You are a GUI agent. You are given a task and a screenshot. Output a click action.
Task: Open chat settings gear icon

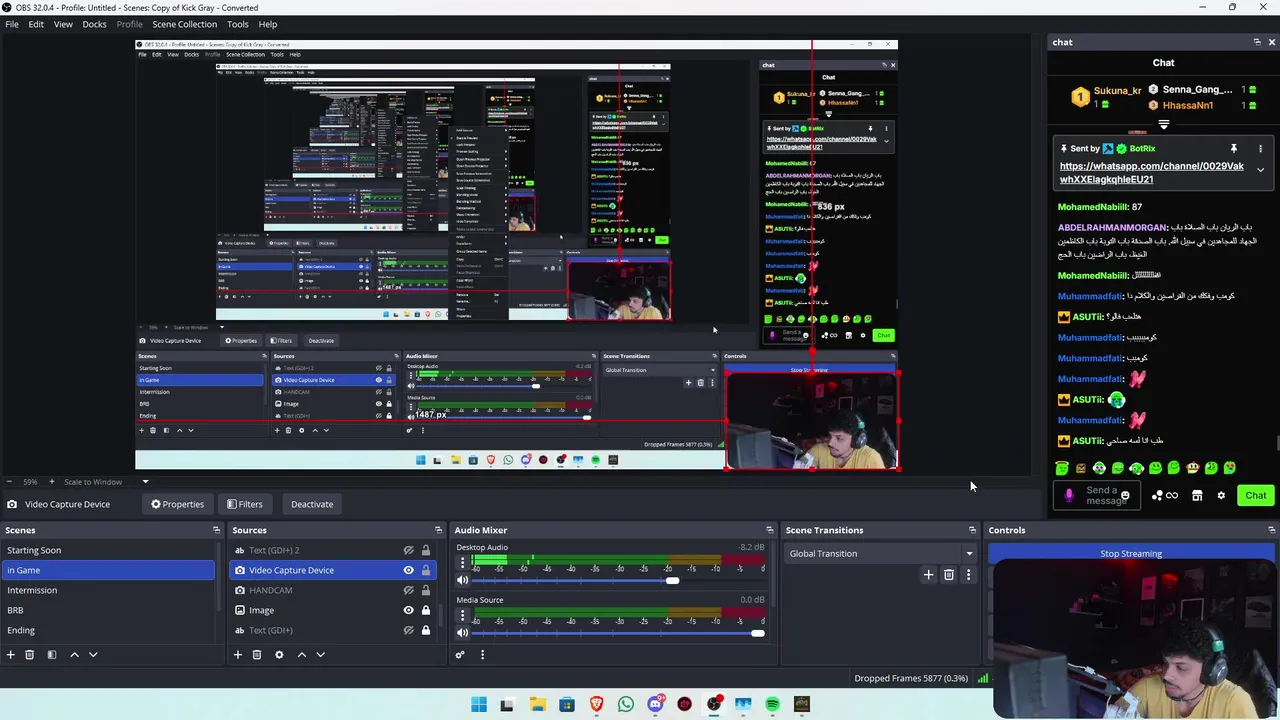[x=1220, y=495]
